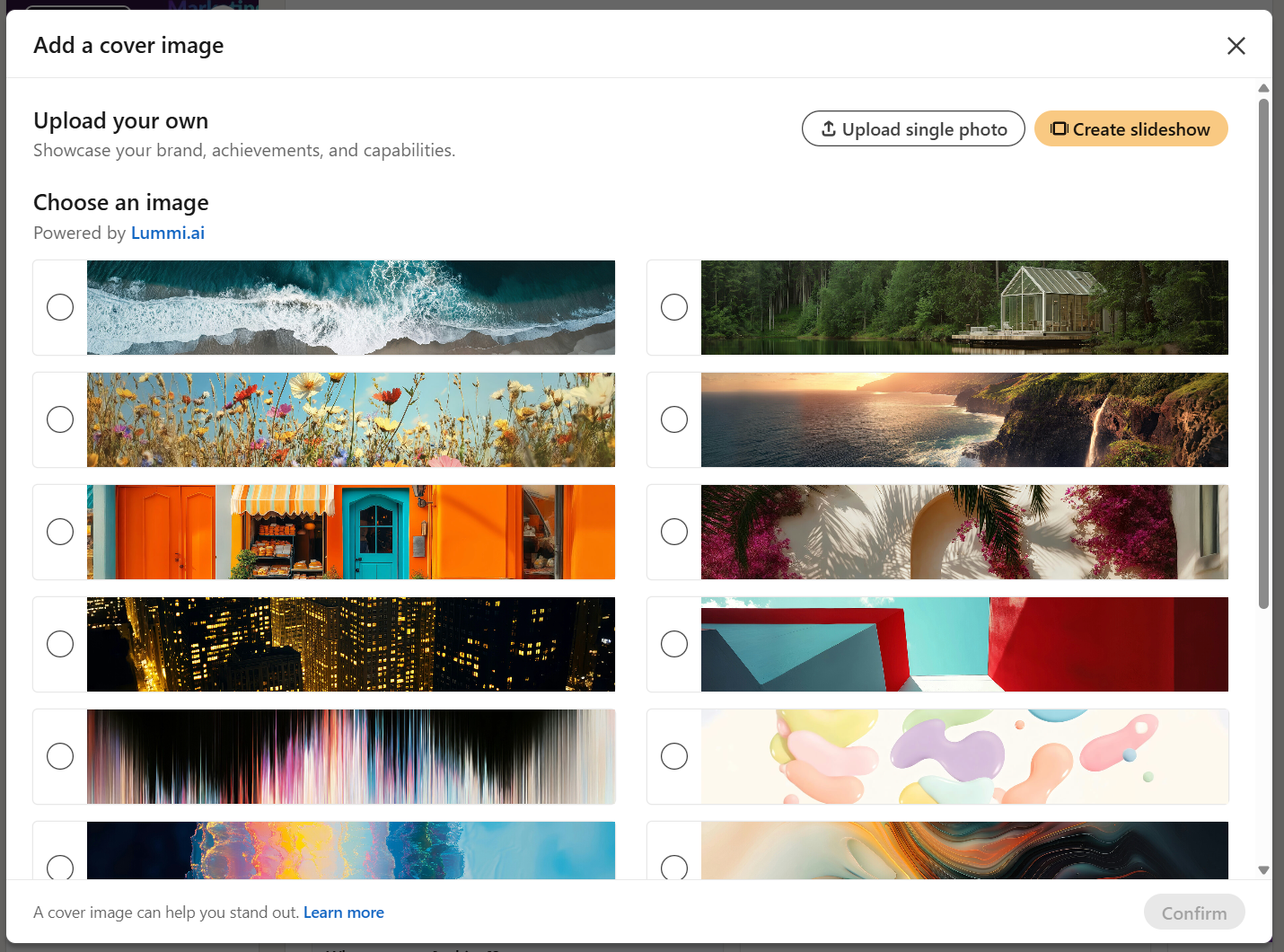Choose the night city skyline radio button
Viewport: 1284px width, 952px height.
point(60,644)
